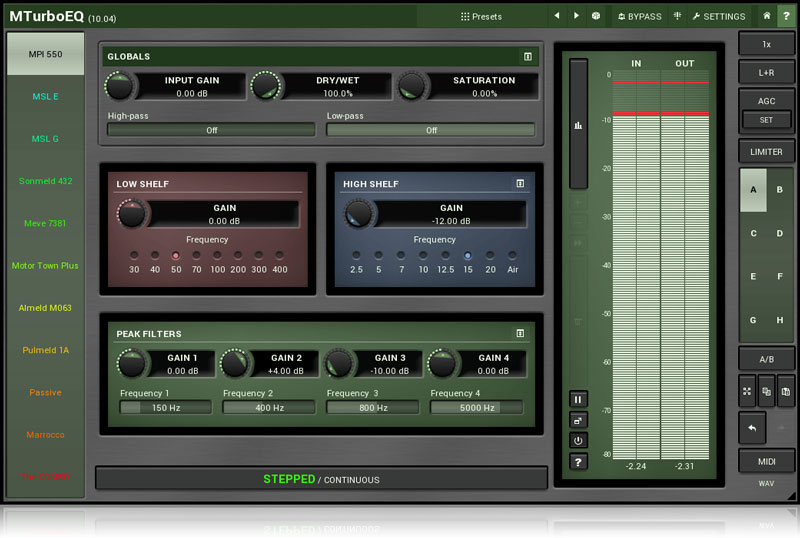Select preset slot B
The image size is (800, 538).
click(x=781, y=189)
